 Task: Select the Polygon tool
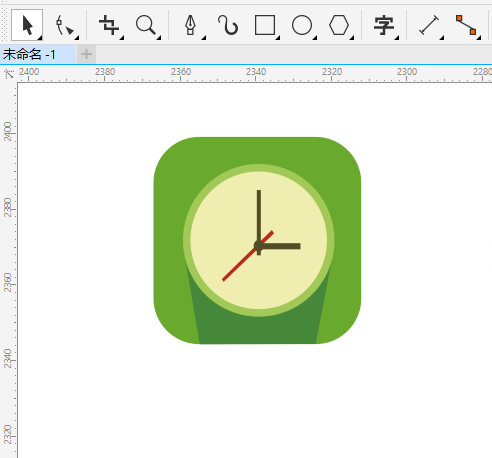[339, 25]
